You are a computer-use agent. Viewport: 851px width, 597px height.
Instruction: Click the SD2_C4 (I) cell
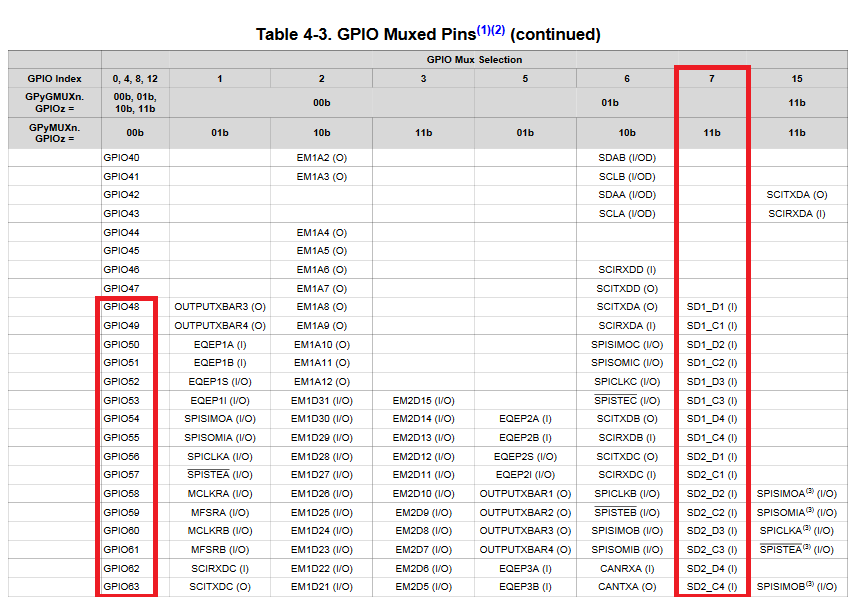[712, 586]
